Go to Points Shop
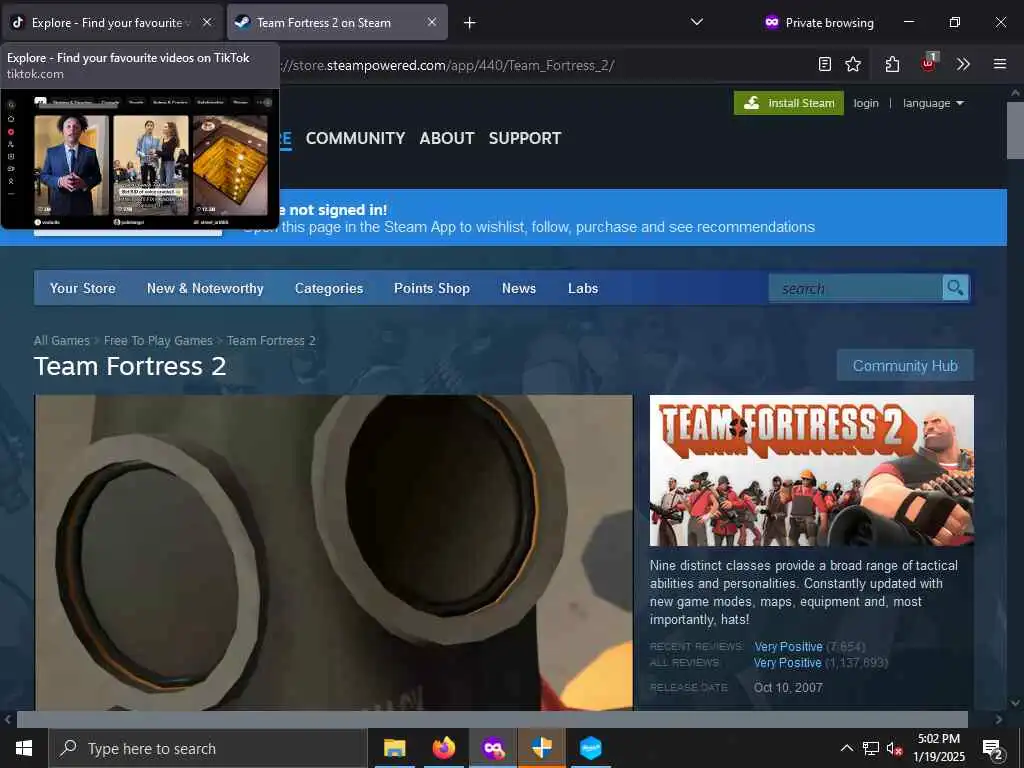Viewport: 1024px width, 768px height. point(432,288)
